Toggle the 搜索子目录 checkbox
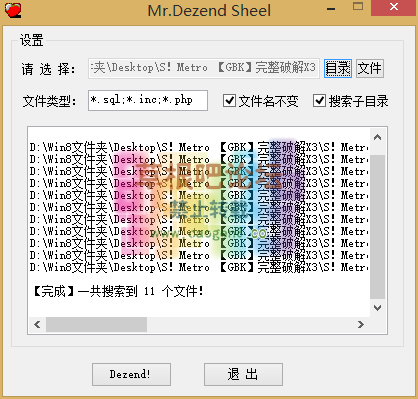Screen dimensions: 418x399 (319, 100)
